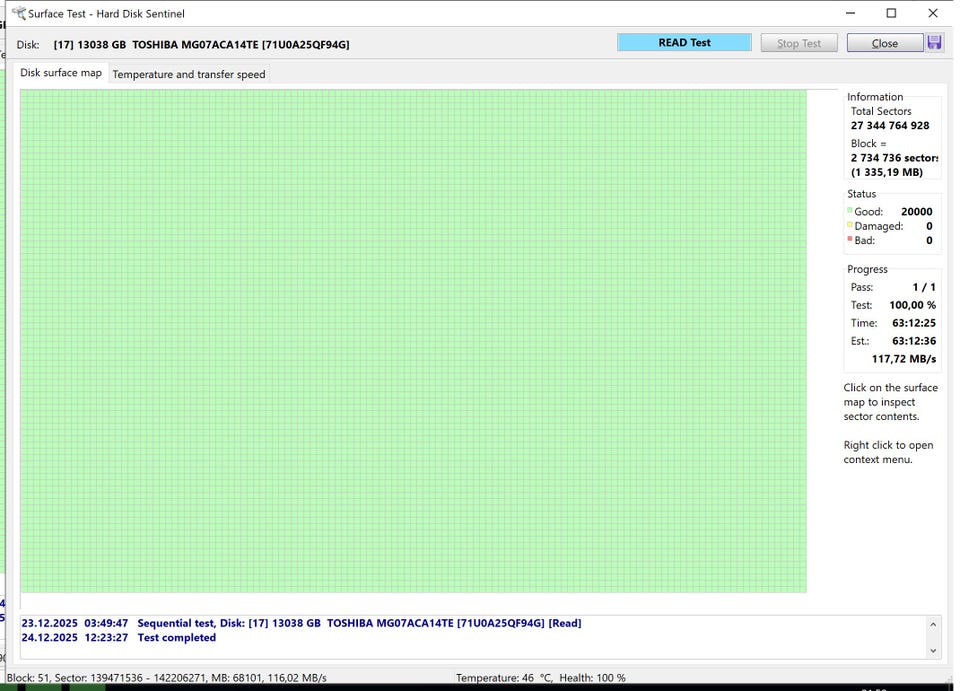960x691 pixels.
Task: Click the Stop Test button
Action: (799, 43)
